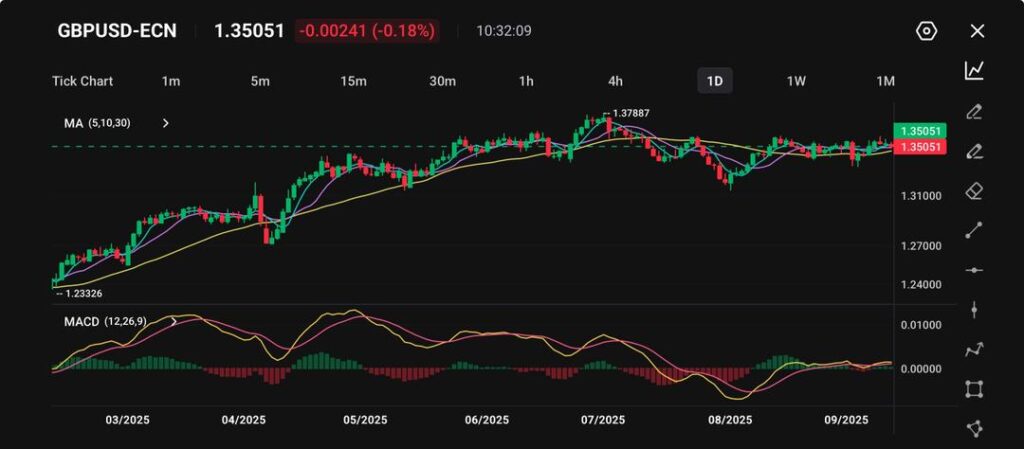Screen dimensions: 1024x449
Task: Expand the MACD (12,26,9) indicator chevron
Action: 175,322
